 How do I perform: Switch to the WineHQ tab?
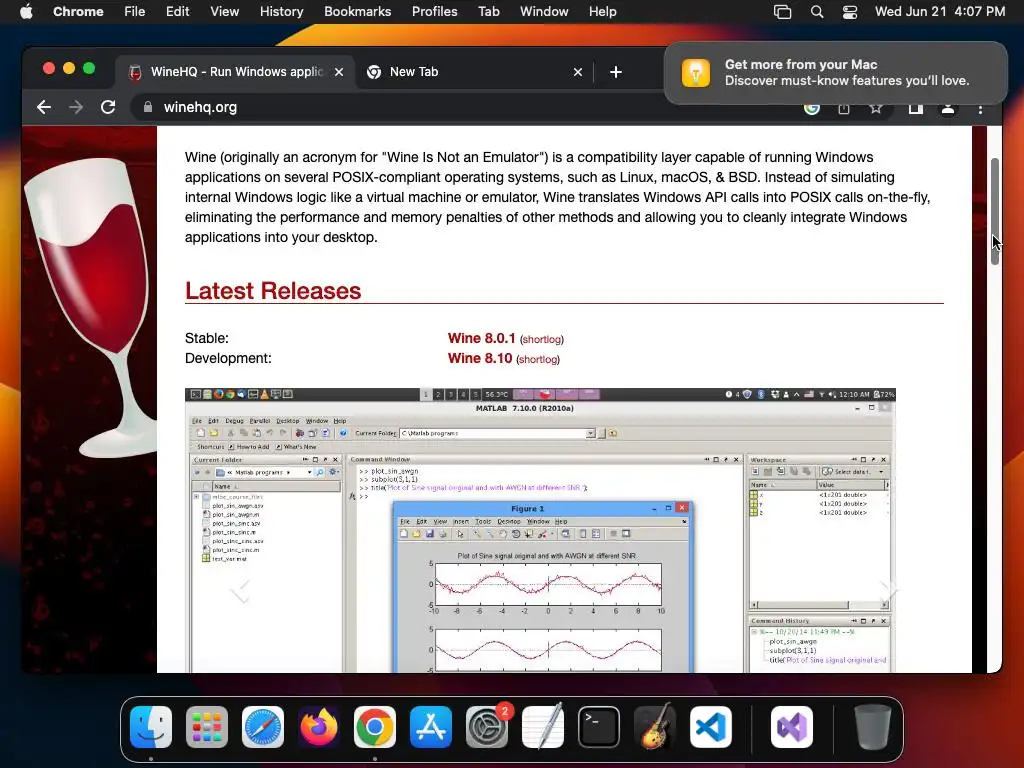click(236, 72)
